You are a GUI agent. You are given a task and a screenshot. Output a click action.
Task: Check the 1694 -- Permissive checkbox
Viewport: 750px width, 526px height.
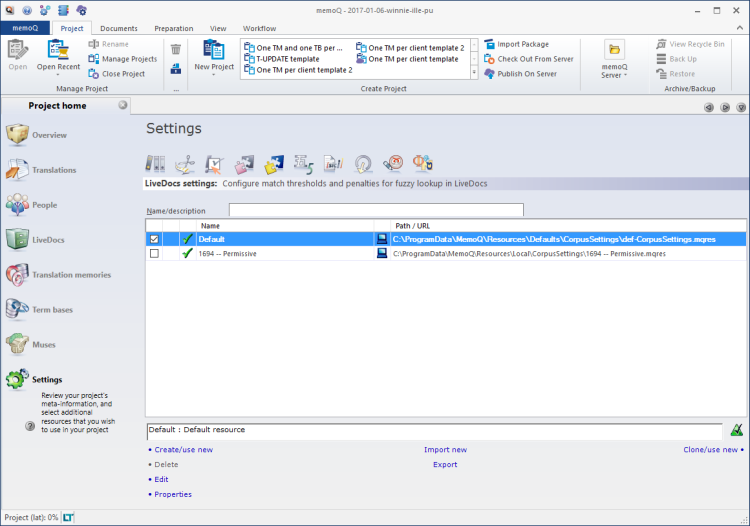[x=154, y=254]
